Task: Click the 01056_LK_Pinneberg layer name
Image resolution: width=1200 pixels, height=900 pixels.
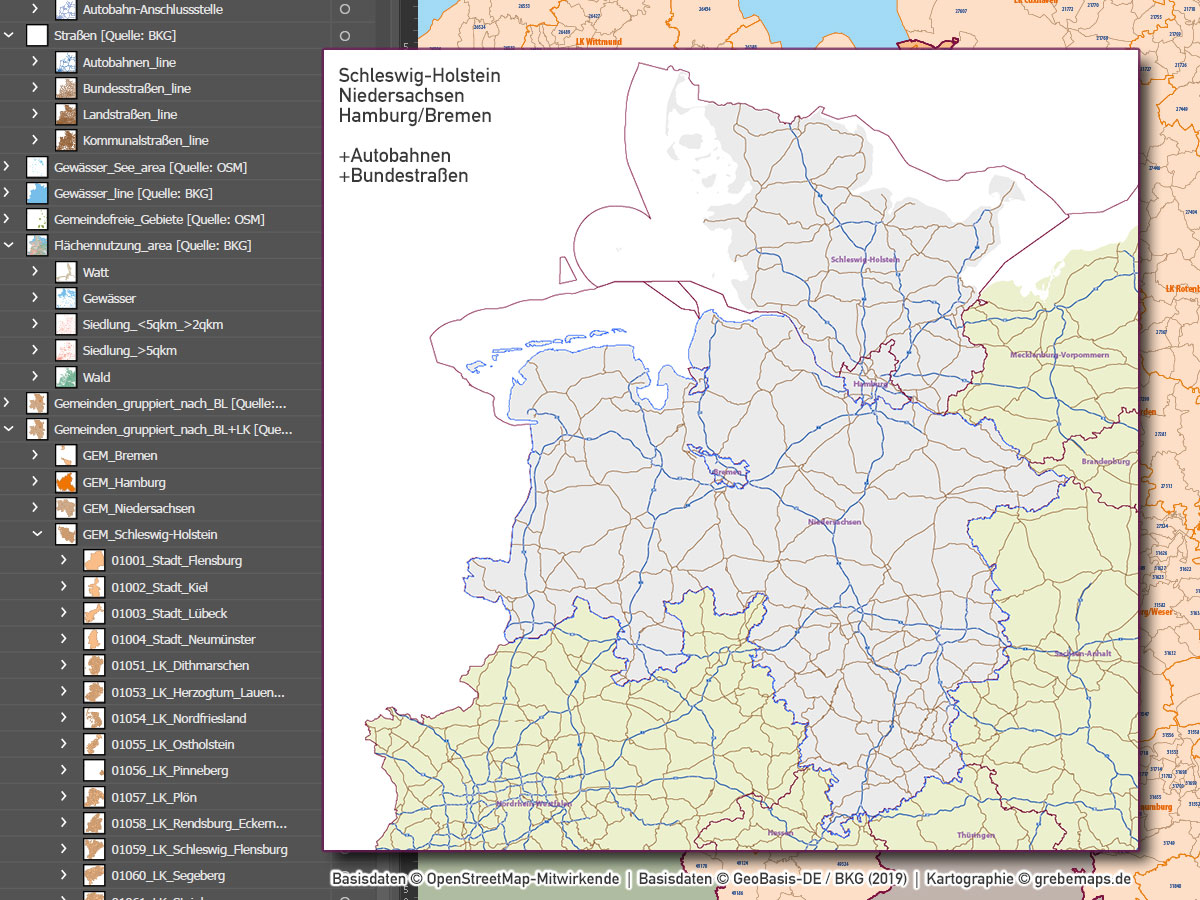Action: (x=170, y=770)
